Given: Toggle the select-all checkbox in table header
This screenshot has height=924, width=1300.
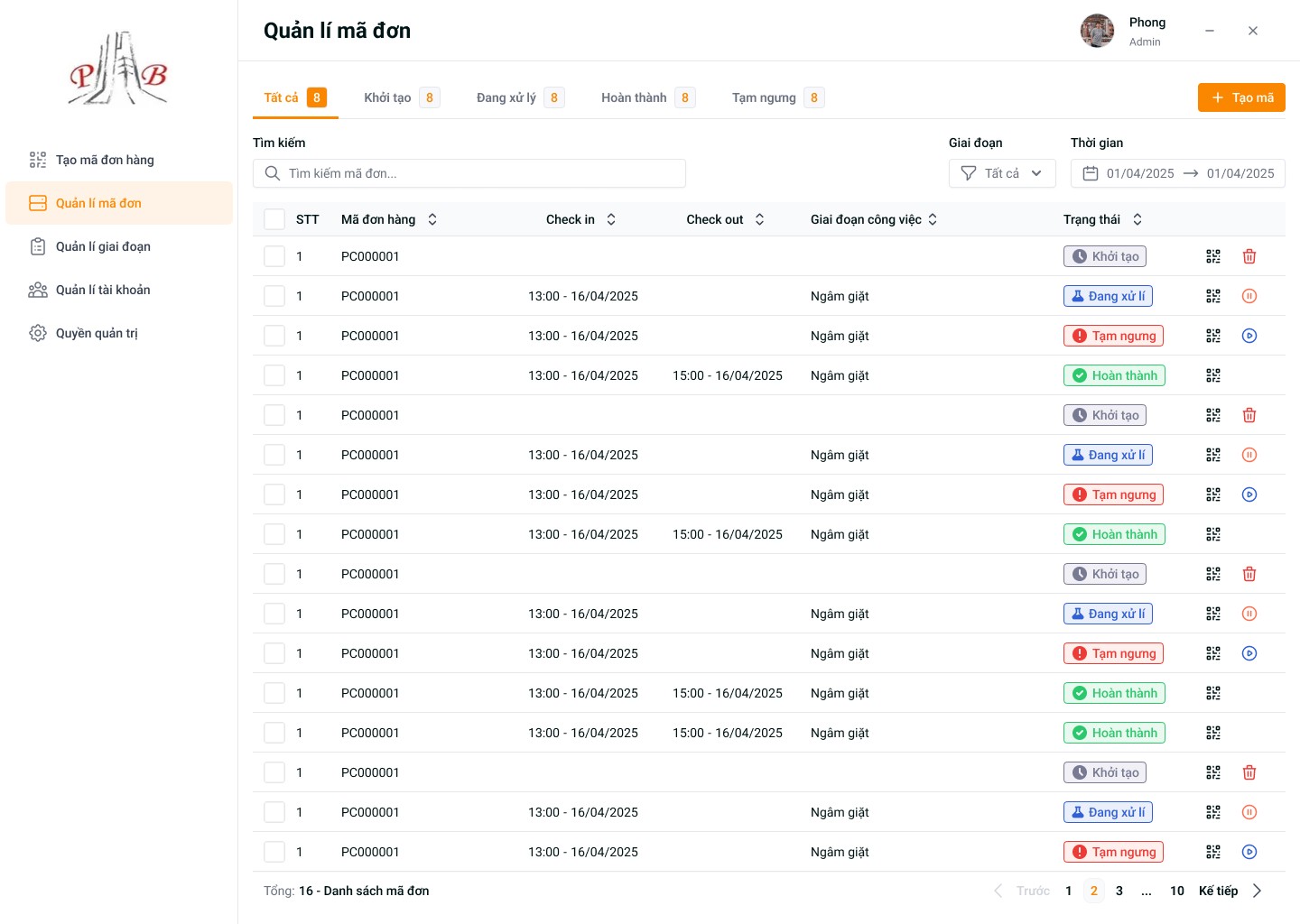Looking at the screenshot, I should point(274,219).
